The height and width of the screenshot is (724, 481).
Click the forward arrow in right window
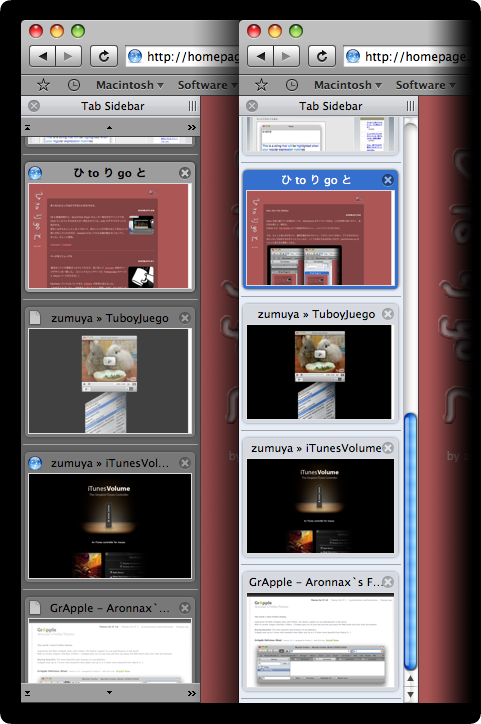286,56
